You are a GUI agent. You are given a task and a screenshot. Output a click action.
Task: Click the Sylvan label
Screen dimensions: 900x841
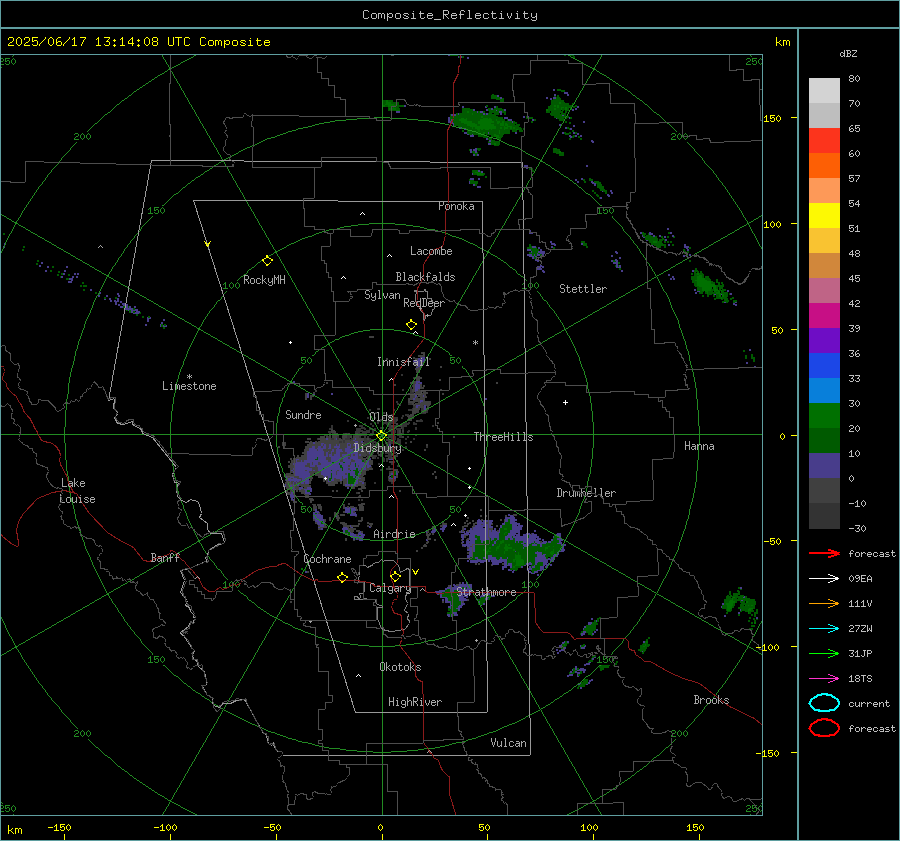[382, 295]
